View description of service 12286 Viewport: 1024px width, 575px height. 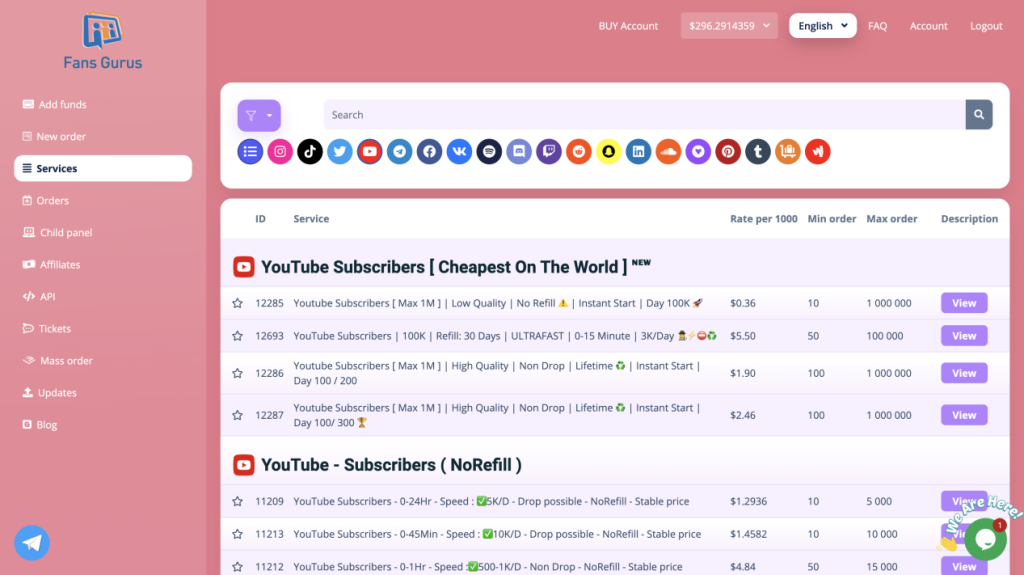964,373
